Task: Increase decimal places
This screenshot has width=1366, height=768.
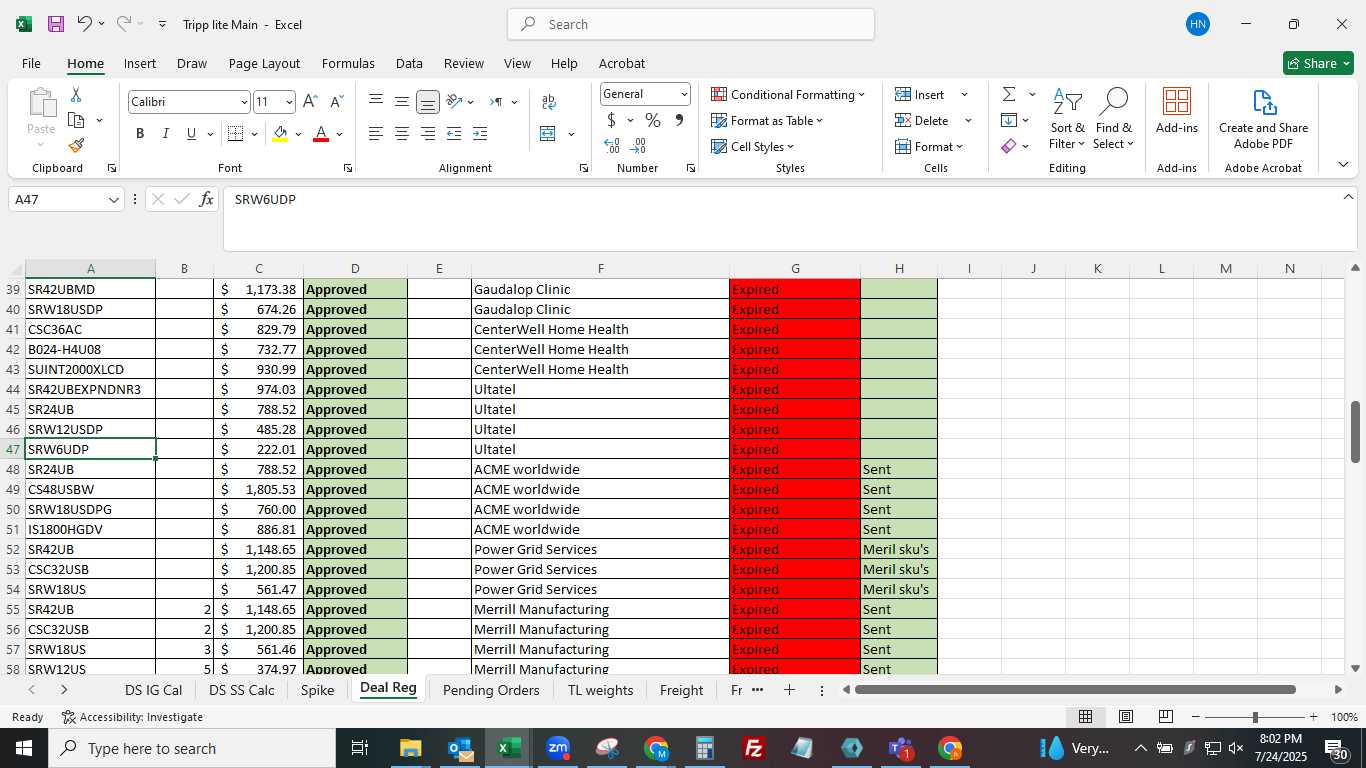Action: [x=612, y=146]
